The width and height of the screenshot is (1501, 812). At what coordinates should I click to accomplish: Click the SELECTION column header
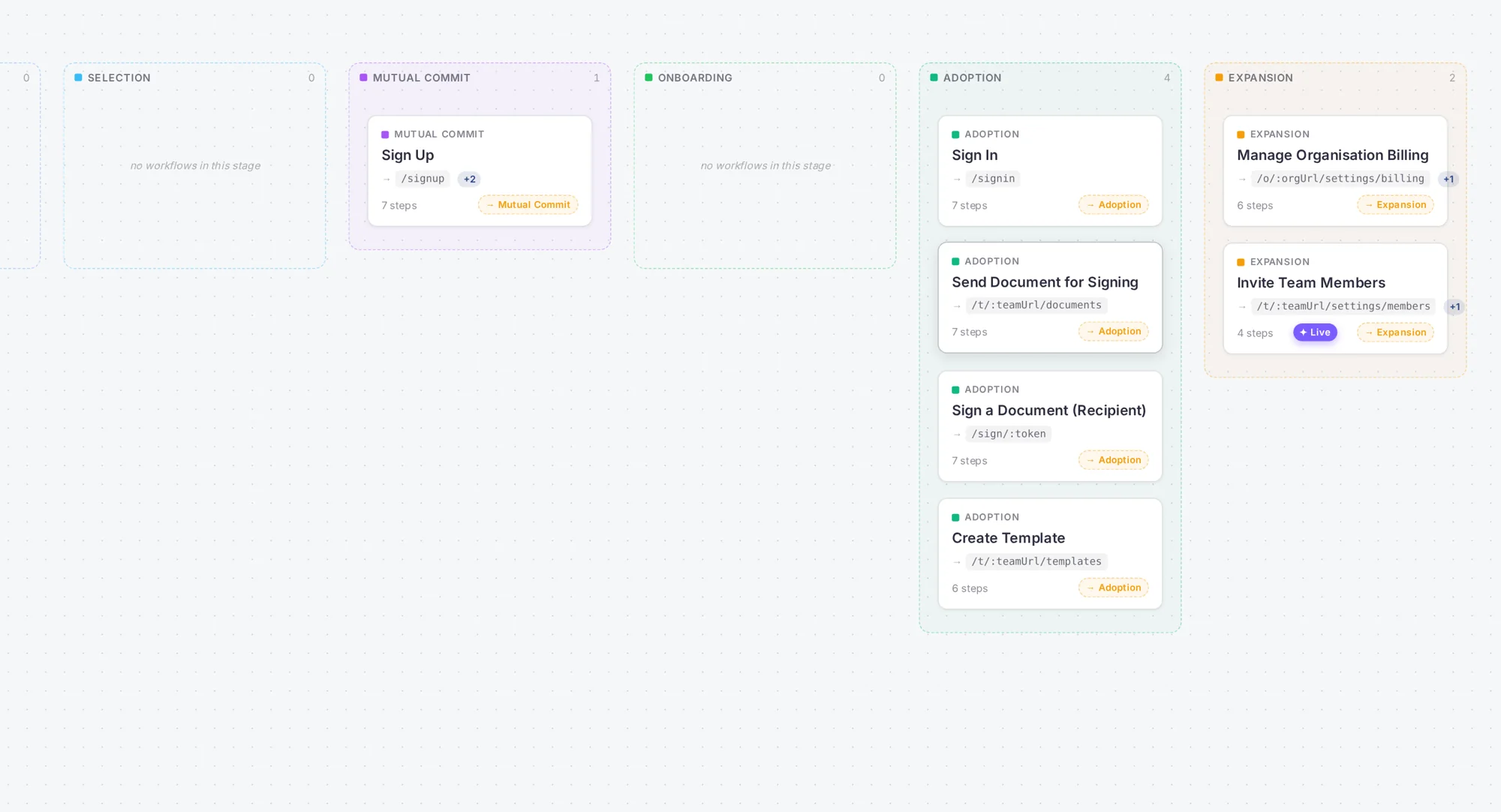click(119, 78)
